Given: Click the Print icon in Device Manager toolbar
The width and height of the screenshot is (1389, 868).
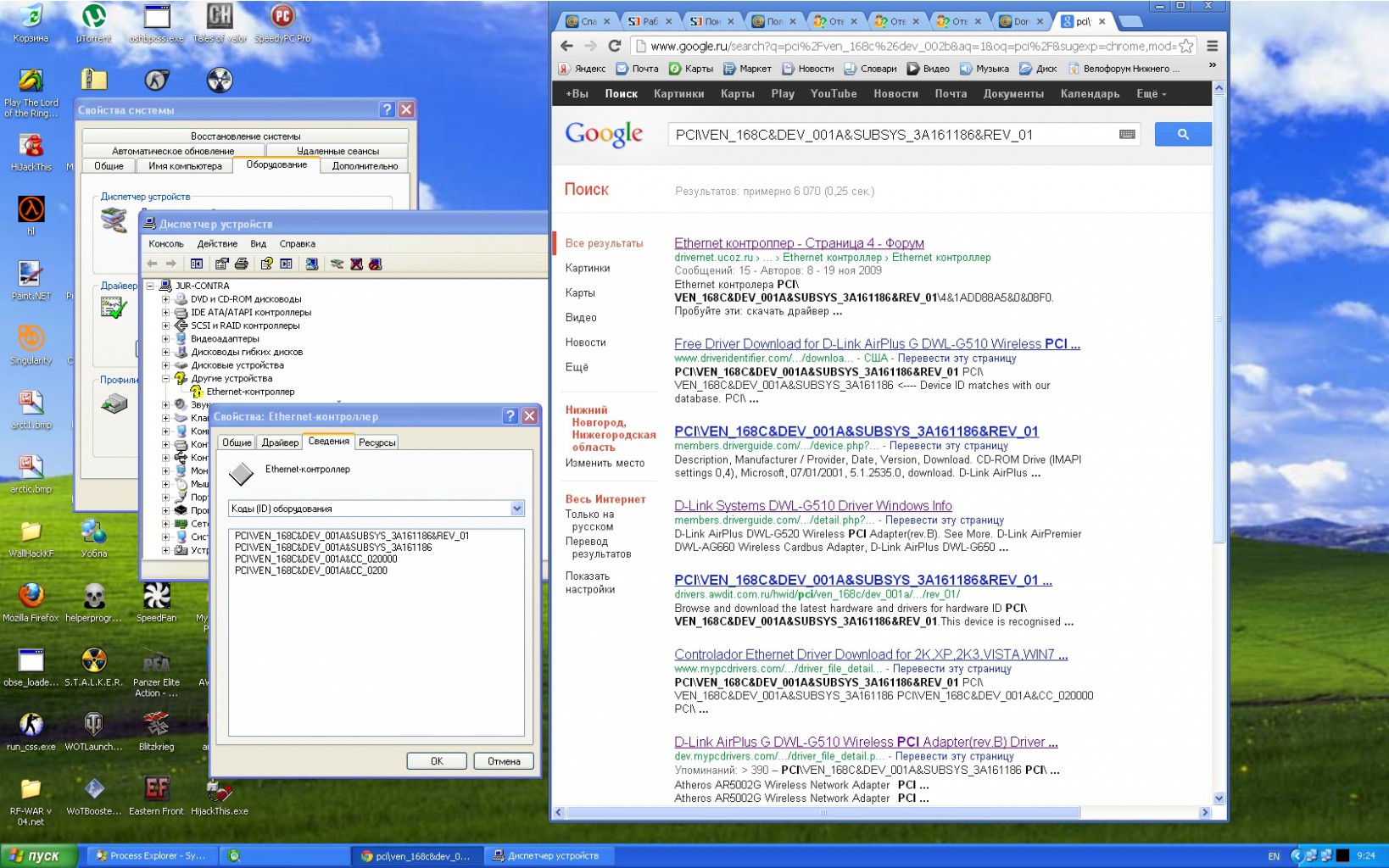Looking at the screenshot, I should tap(242, 264).
